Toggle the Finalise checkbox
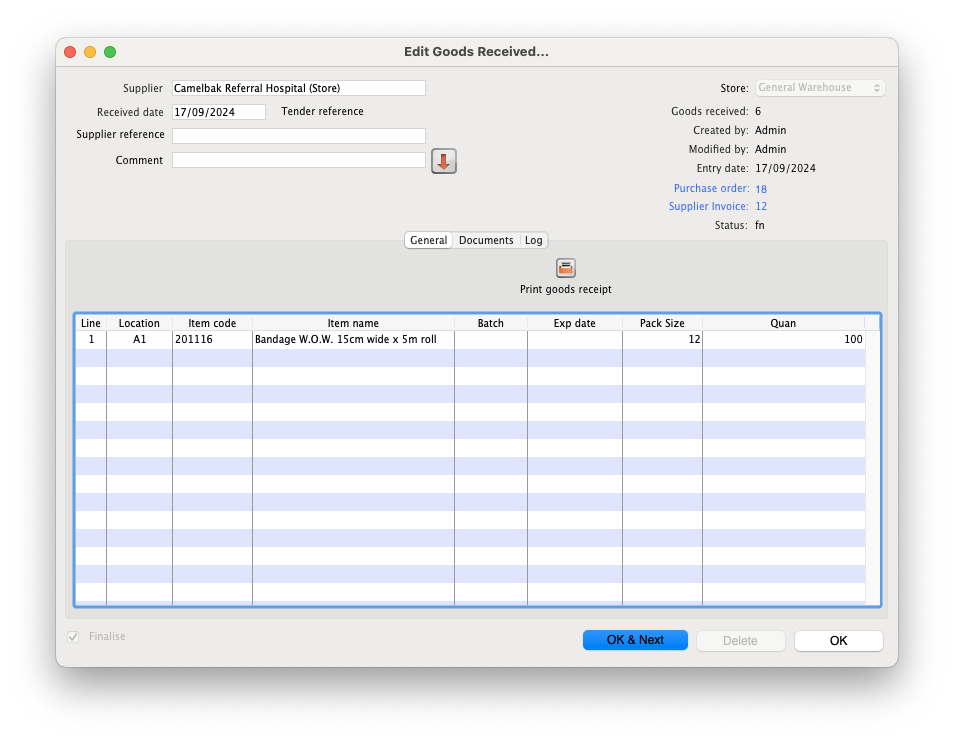 pos(73,637)
